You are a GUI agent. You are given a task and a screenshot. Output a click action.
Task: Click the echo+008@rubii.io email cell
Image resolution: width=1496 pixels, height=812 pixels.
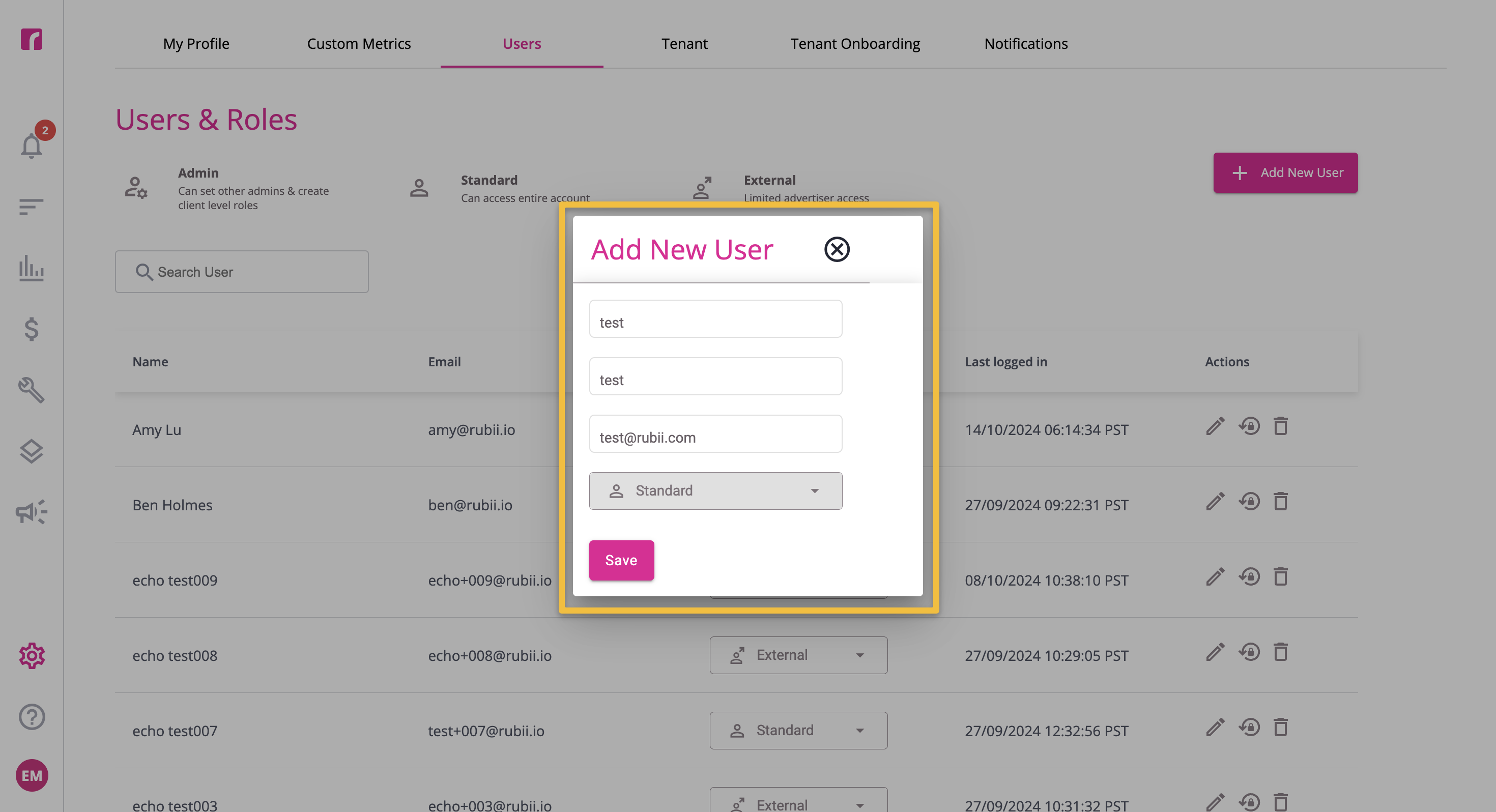[x=490, y=656]
